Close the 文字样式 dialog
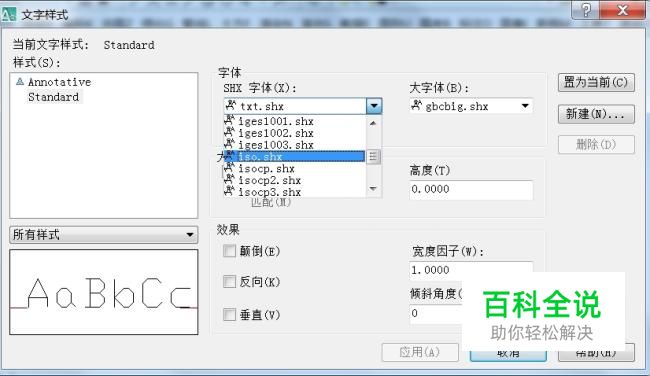This screenshot has height=376, width=650. click(623, 10)
